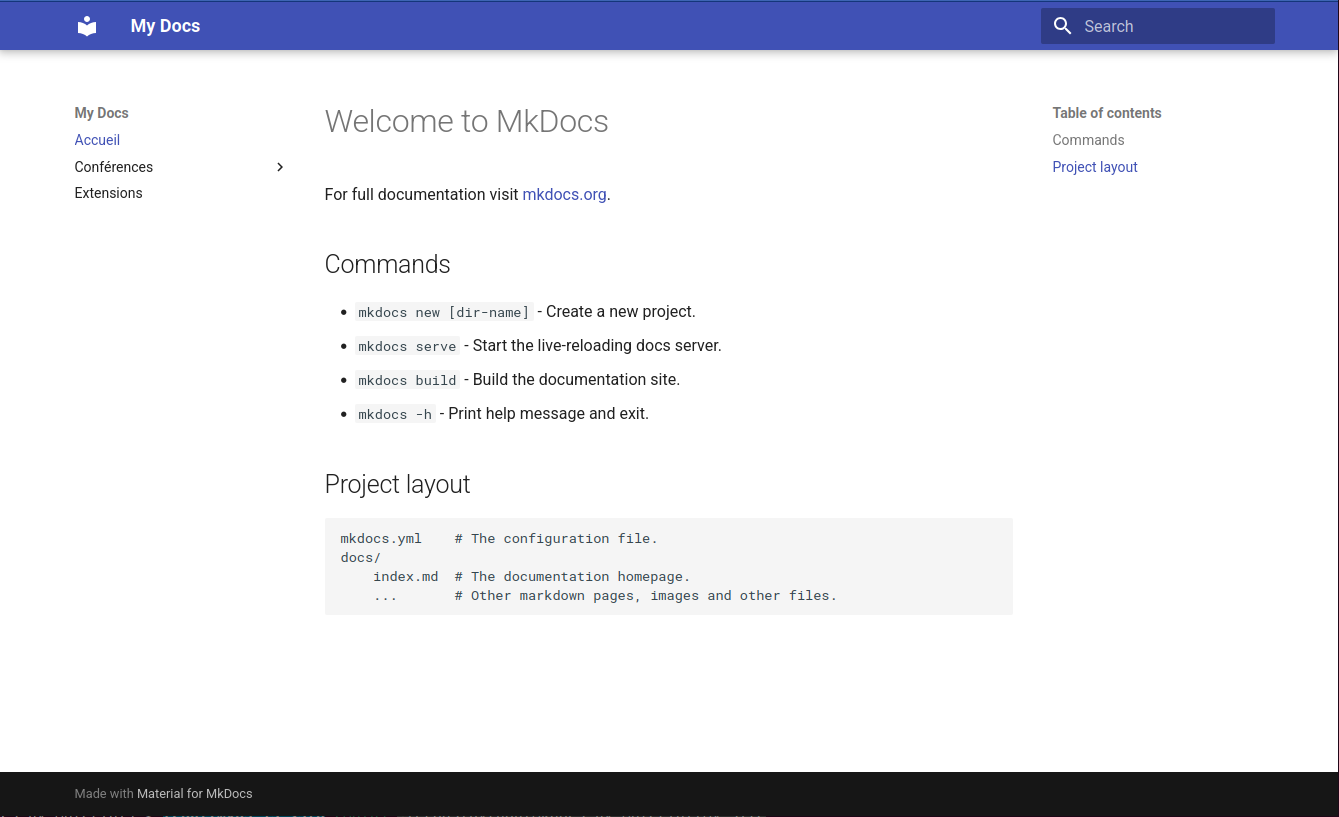Click the Welcome to MkDocs page heading
Image resolution: width=1339 pixels, height=817 pixels.
[466, 121]
